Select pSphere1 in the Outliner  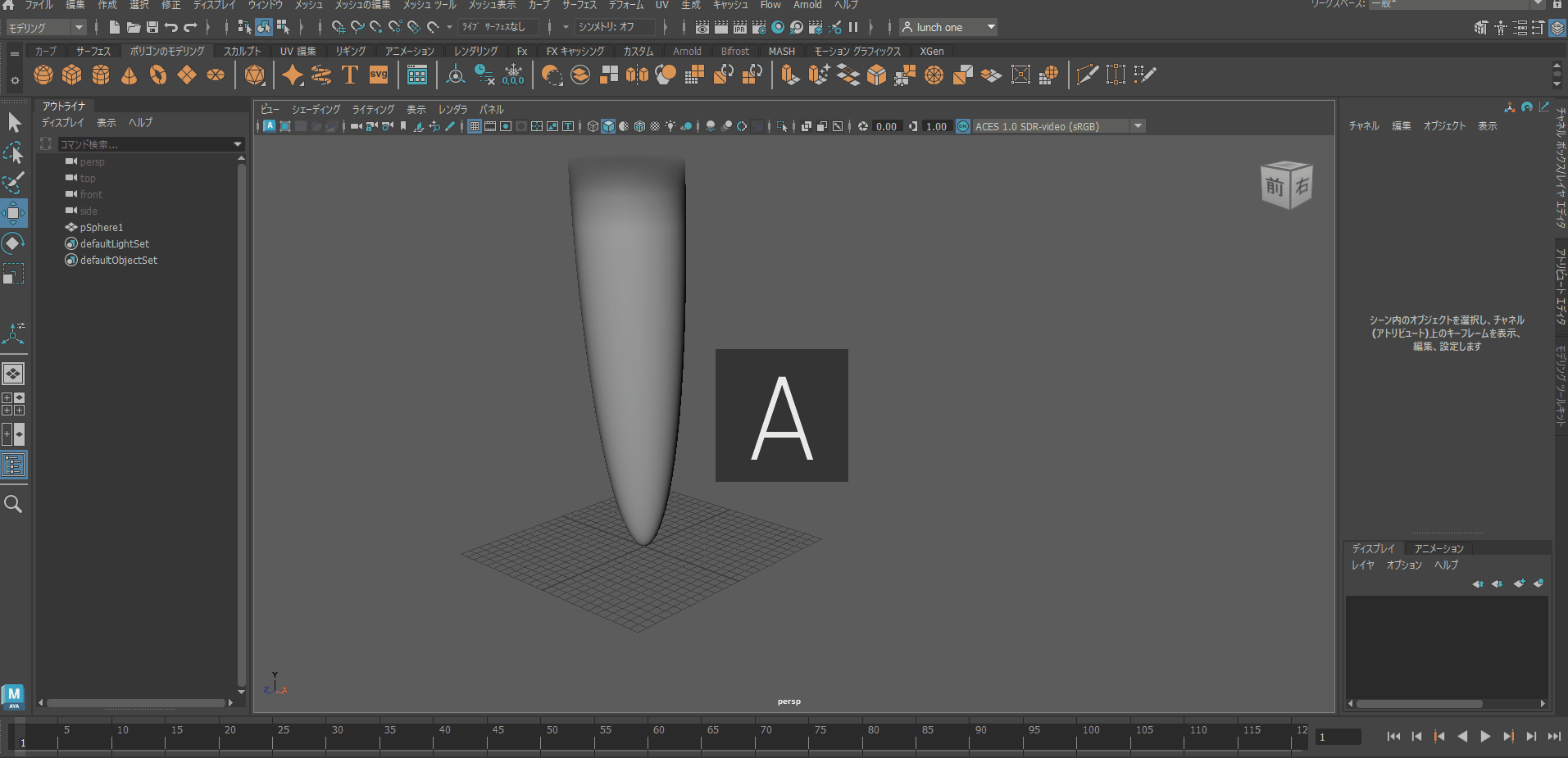coord(102,227)
